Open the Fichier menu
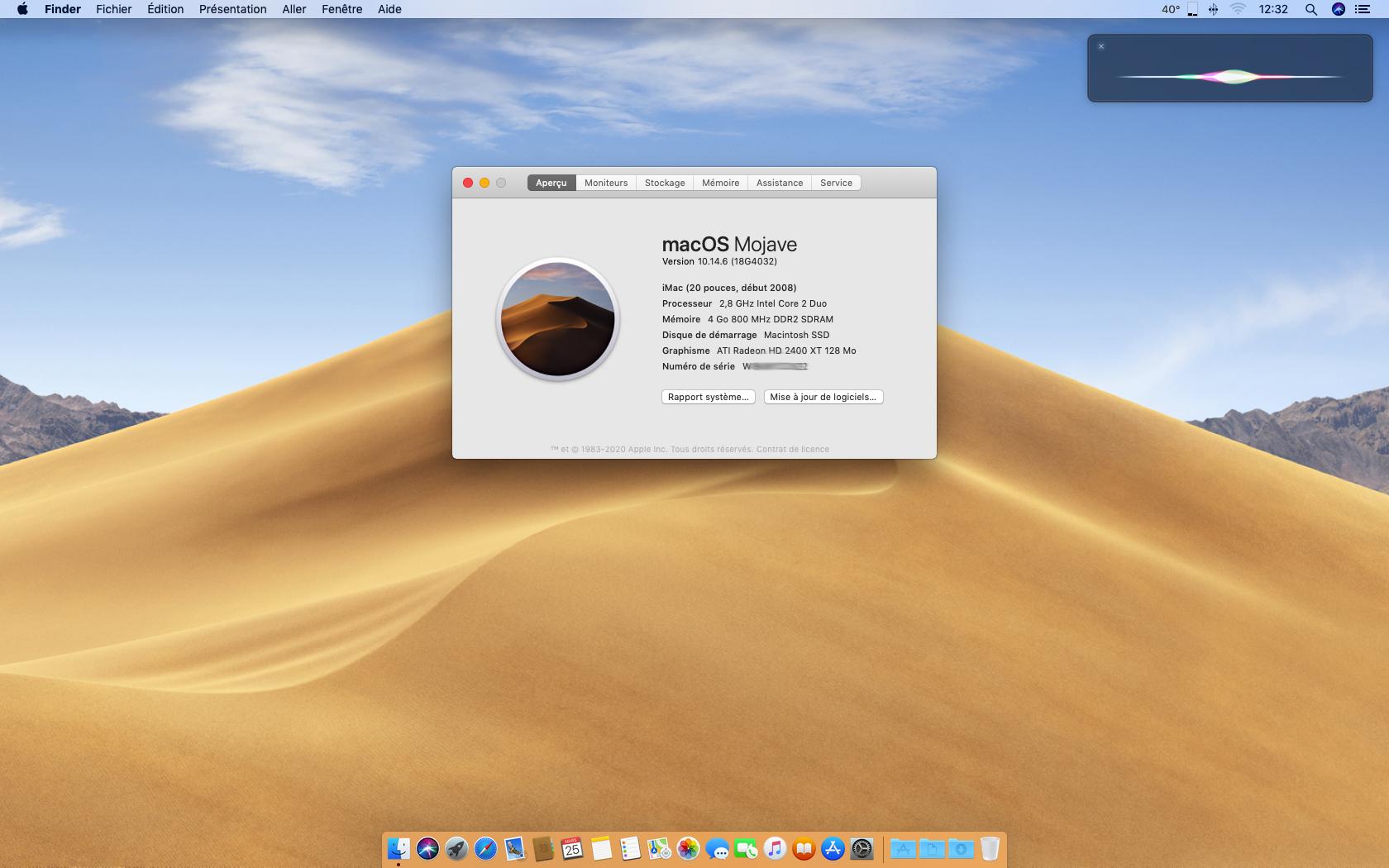 [x=113, y=9]
